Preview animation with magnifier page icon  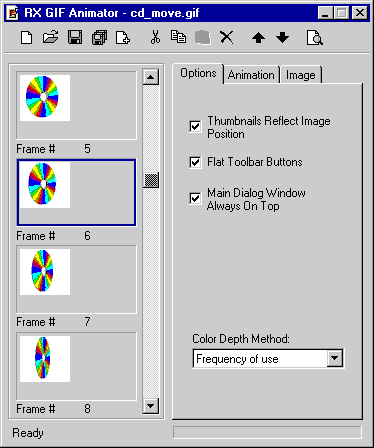[x=314, y=38]
